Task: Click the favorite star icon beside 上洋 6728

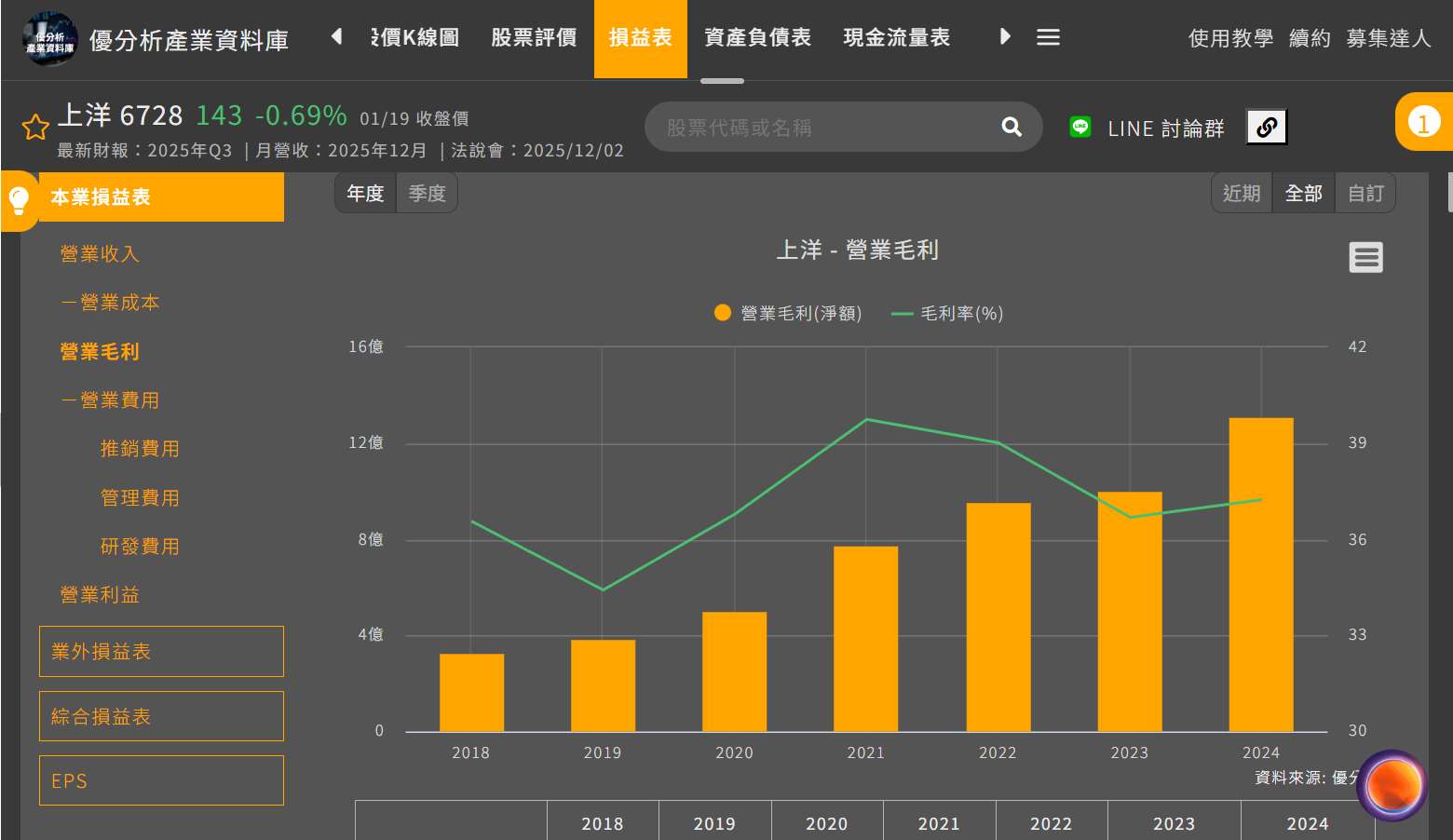Action: click(x=35, y=127)
